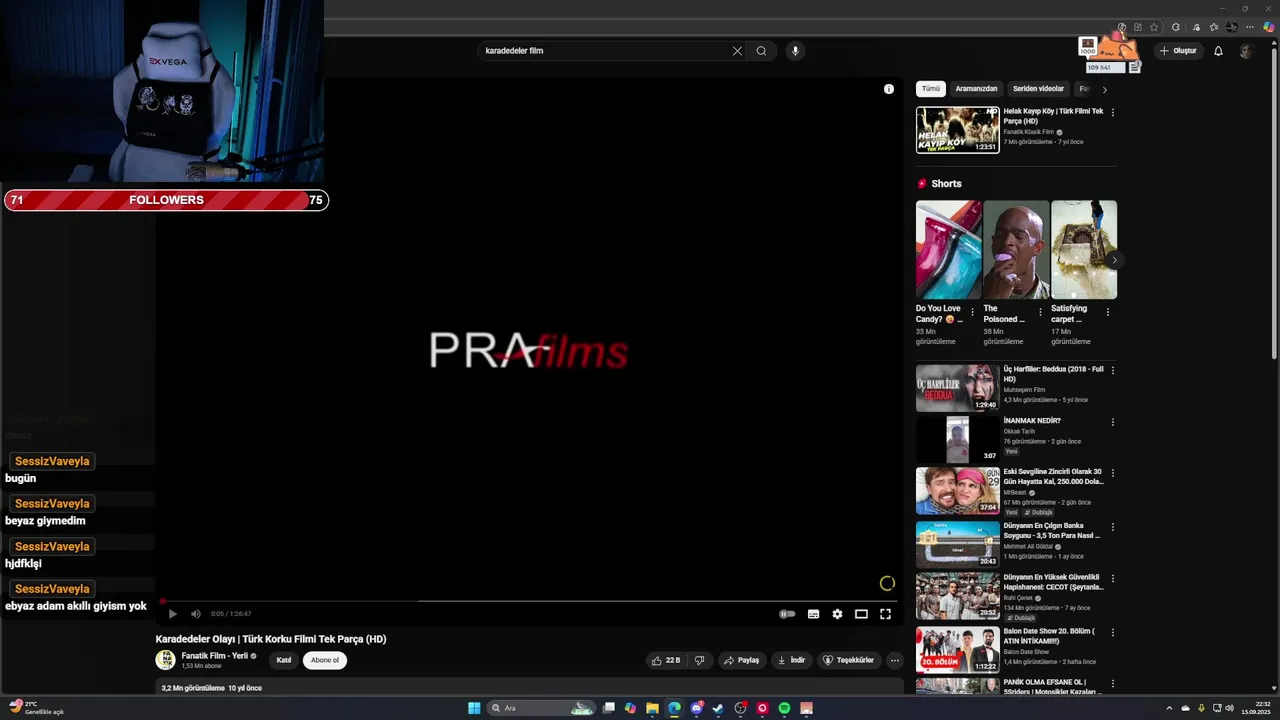Open options for Helak Kayıp Köy video

tap(1113, 112)
